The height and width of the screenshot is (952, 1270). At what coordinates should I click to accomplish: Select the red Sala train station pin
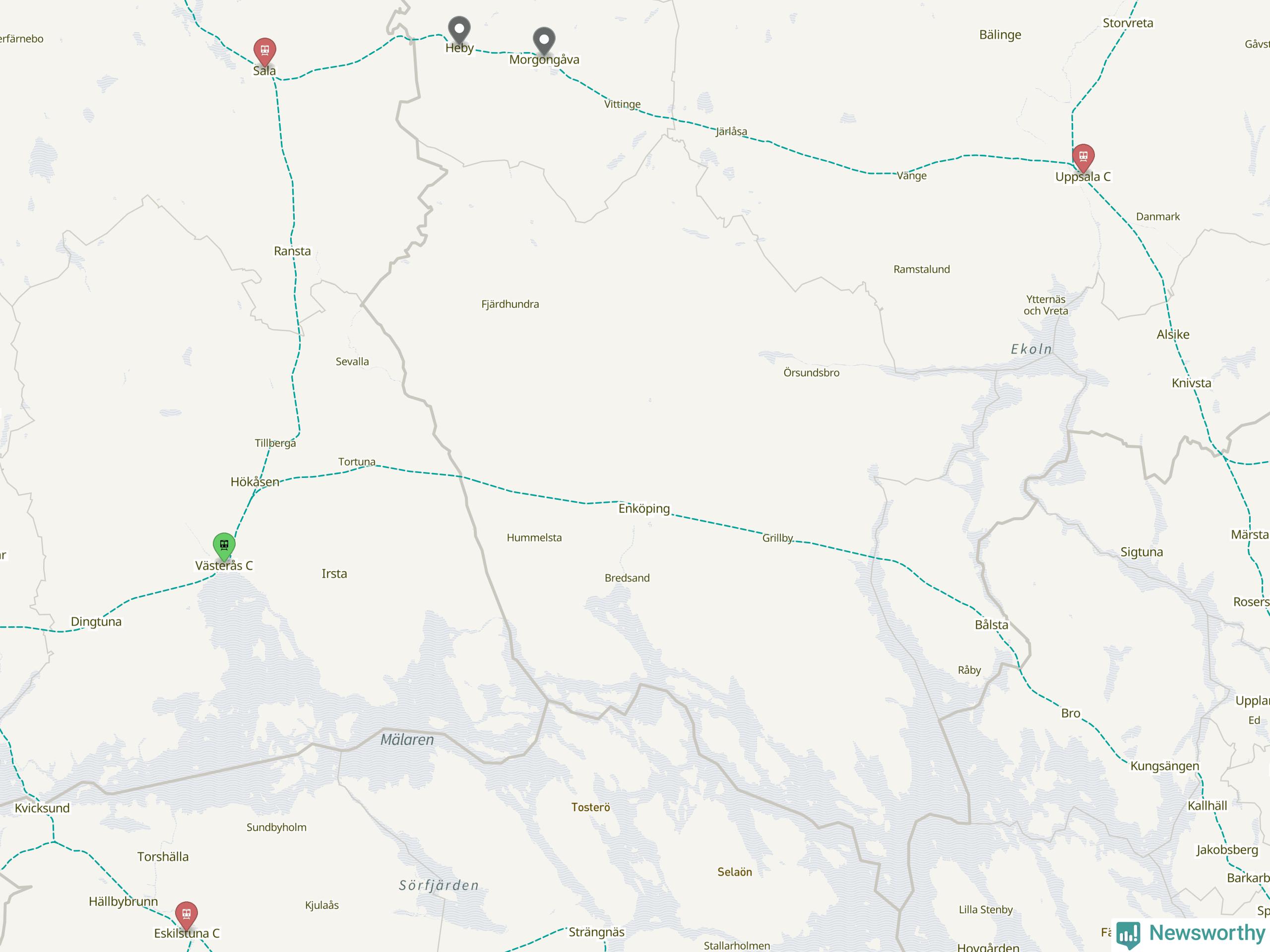[265, 52]
